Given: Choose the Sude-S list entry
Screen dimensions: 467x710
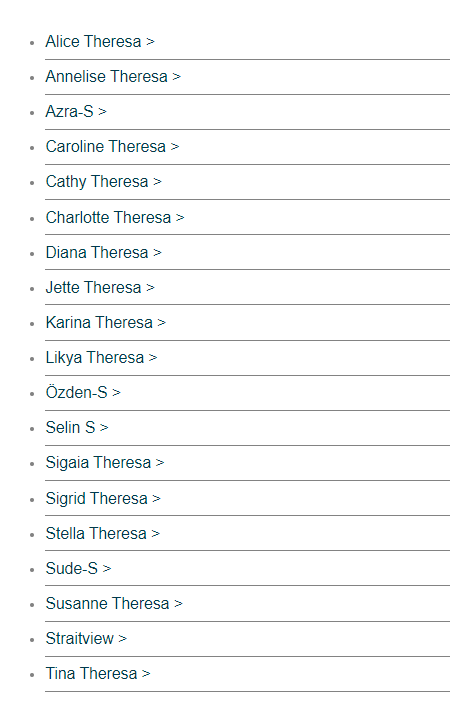Looking at the screenshot, I should point(78,568).
